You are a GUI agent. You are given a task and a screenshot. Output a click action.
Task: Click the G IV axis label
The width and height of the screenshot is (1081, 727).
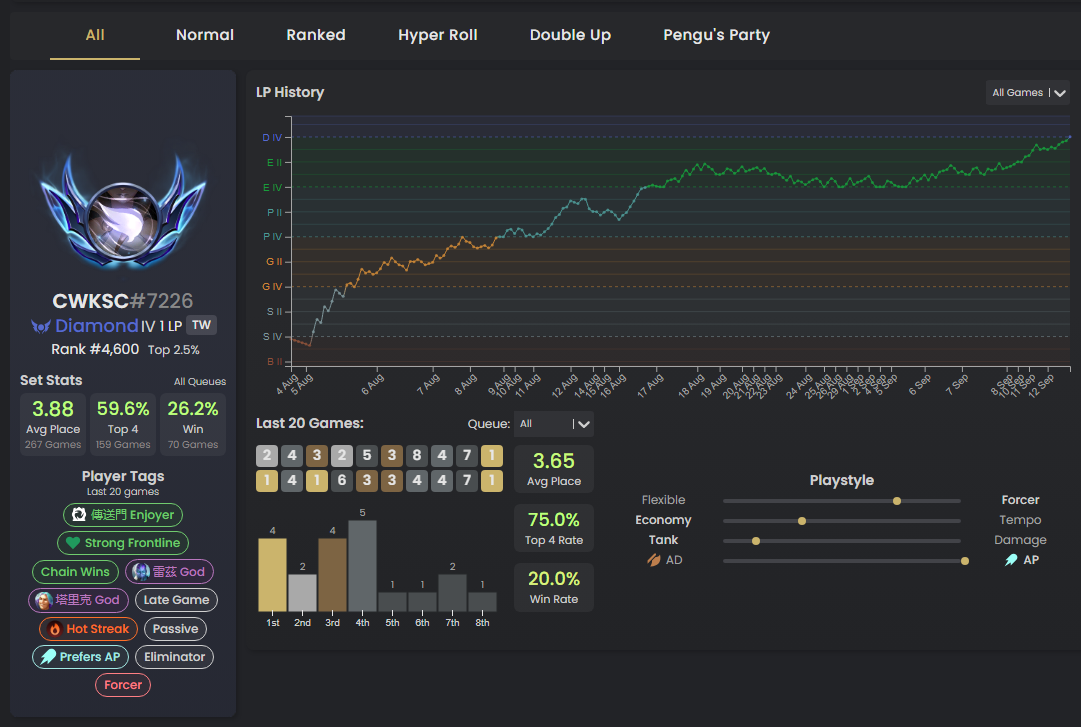coord(272,287)
